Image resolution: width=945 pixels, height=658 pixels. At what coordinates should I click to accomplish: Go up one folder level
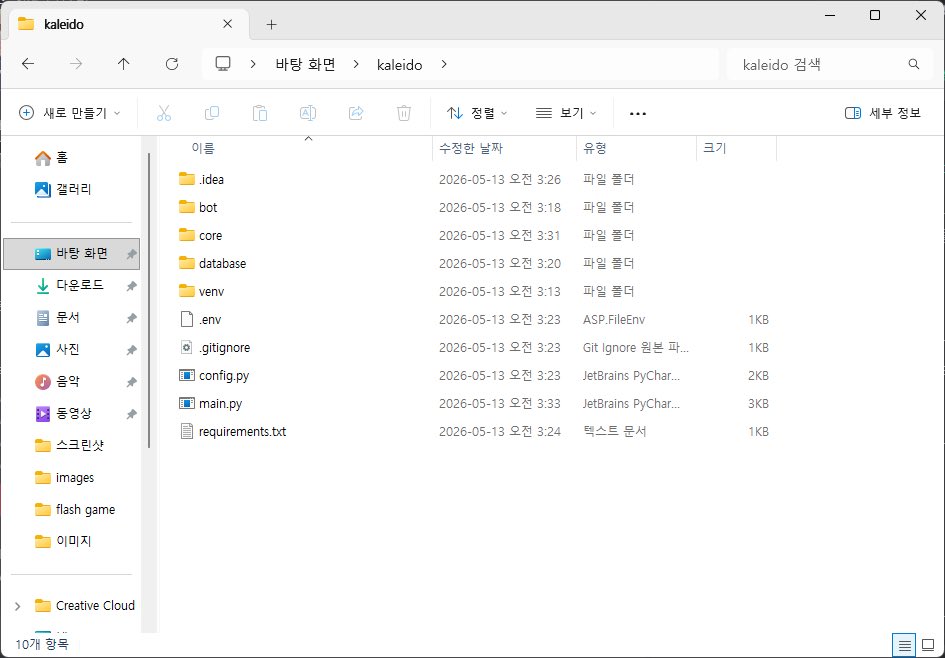pos(124,64)
